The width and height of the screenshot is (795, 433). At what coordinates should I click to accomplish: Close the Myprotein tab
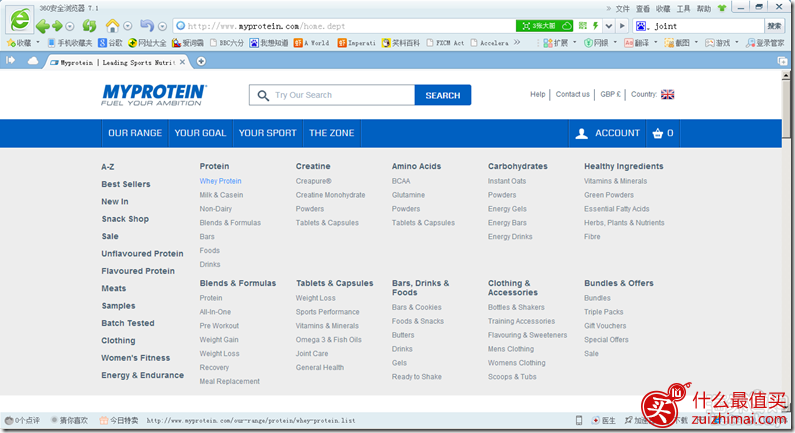[x=183, y=62]
